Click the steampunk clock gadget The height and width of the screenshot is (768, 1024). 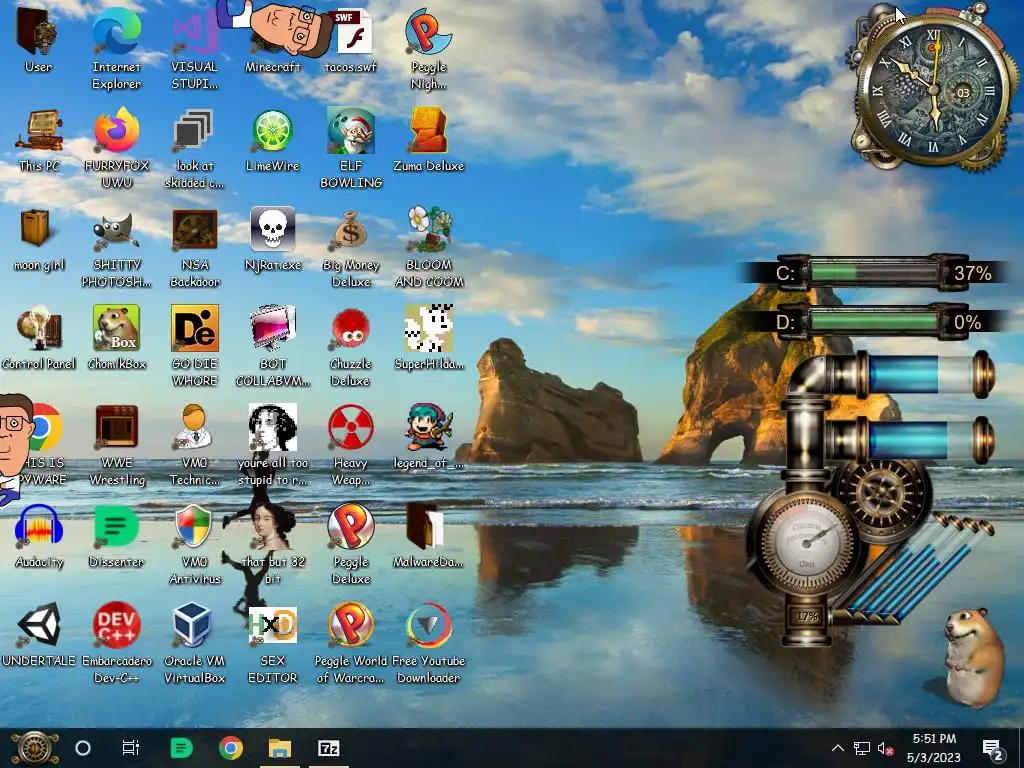[x=934, y=91]
